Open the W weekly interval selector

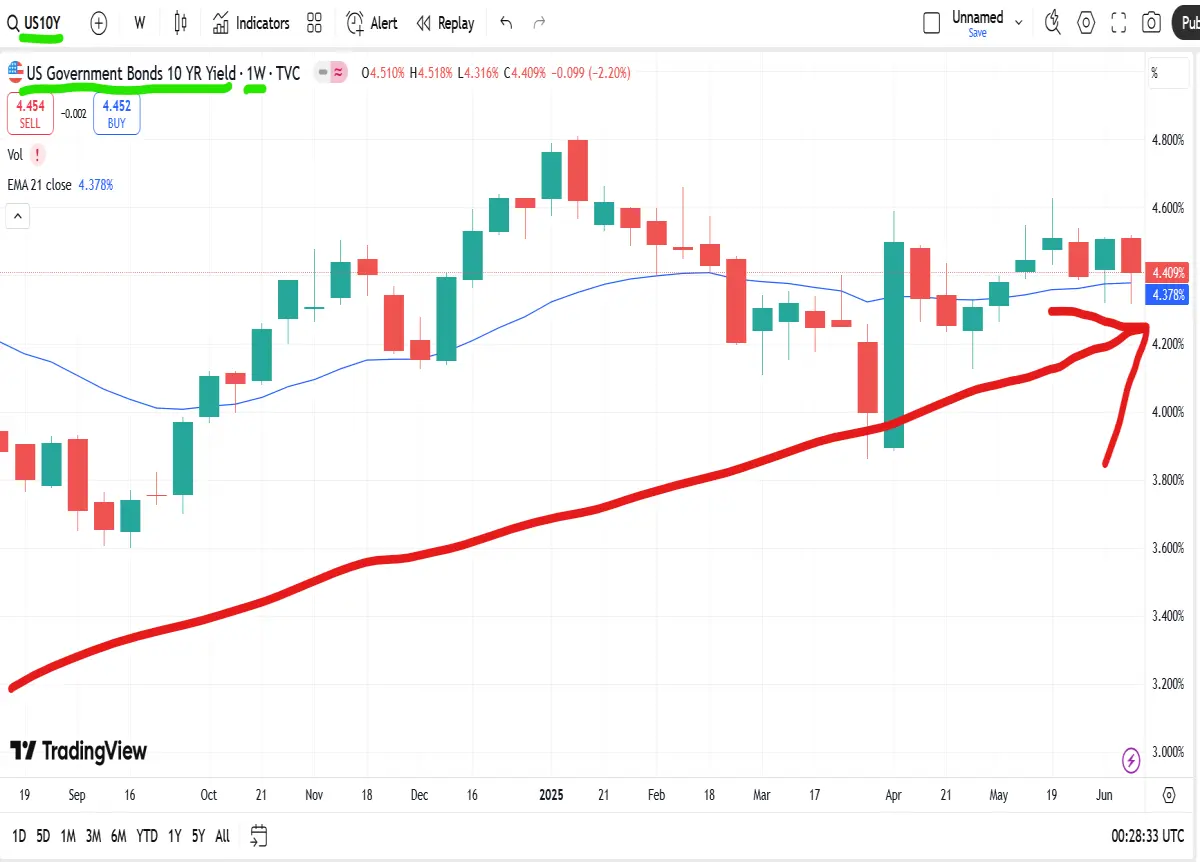pos(139,23)
